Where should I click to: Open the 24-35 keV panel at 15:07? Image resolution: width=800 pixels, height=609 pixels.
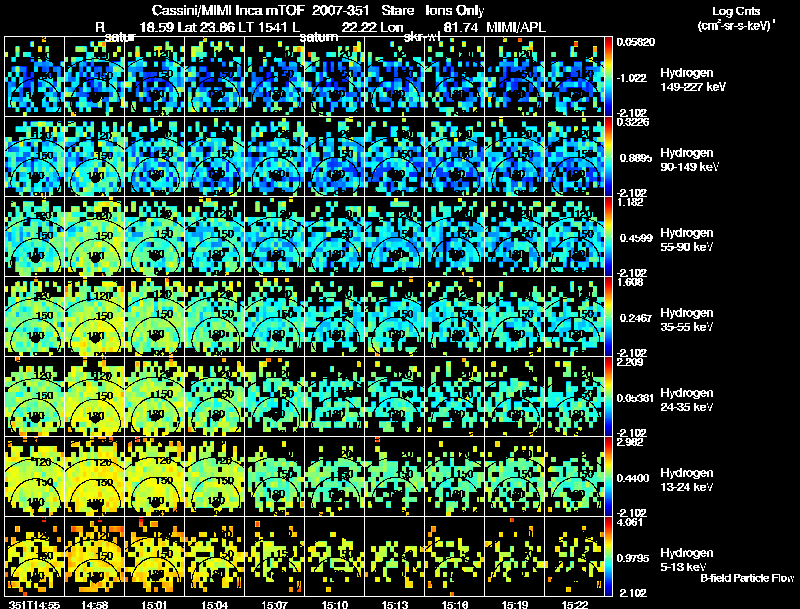coord(274,397)
